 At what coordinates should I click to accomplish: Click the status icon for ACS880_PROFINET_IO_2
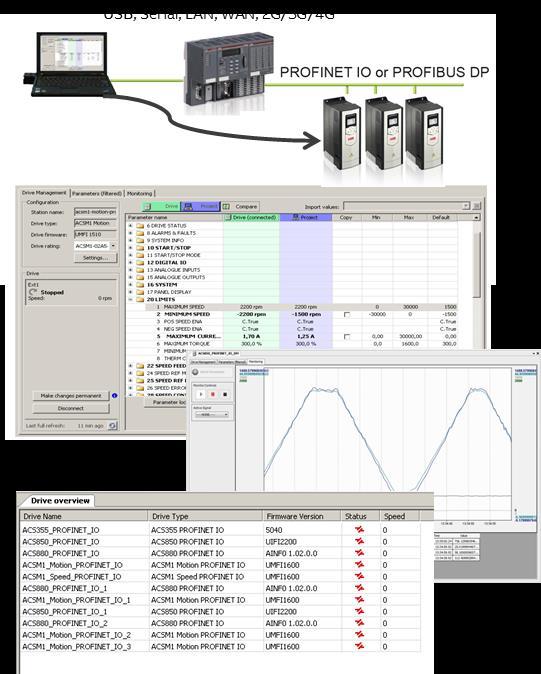pos(359,622)
